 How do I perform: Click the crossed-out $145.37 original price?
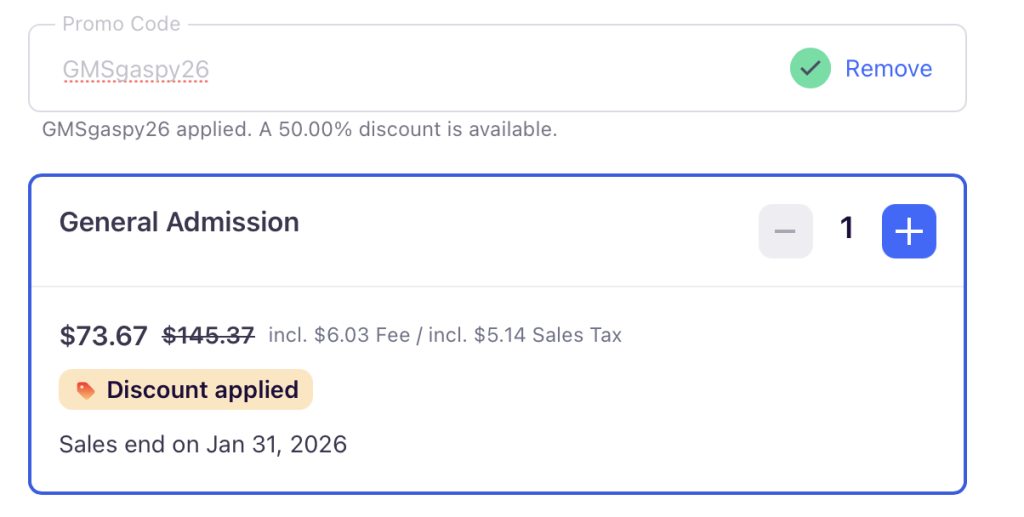(208, 336)
